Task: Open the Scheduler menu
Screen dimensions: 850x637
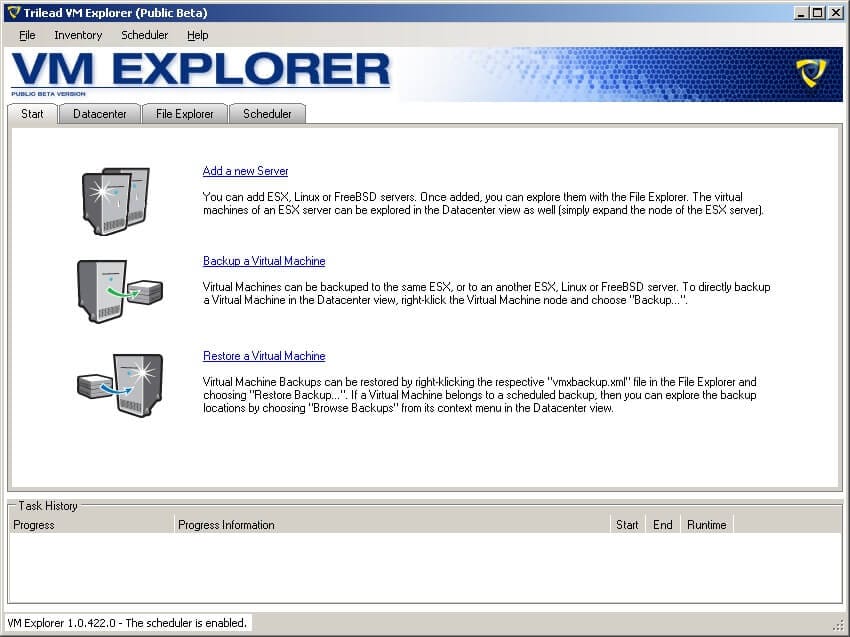Action: (x=144, y=35)
